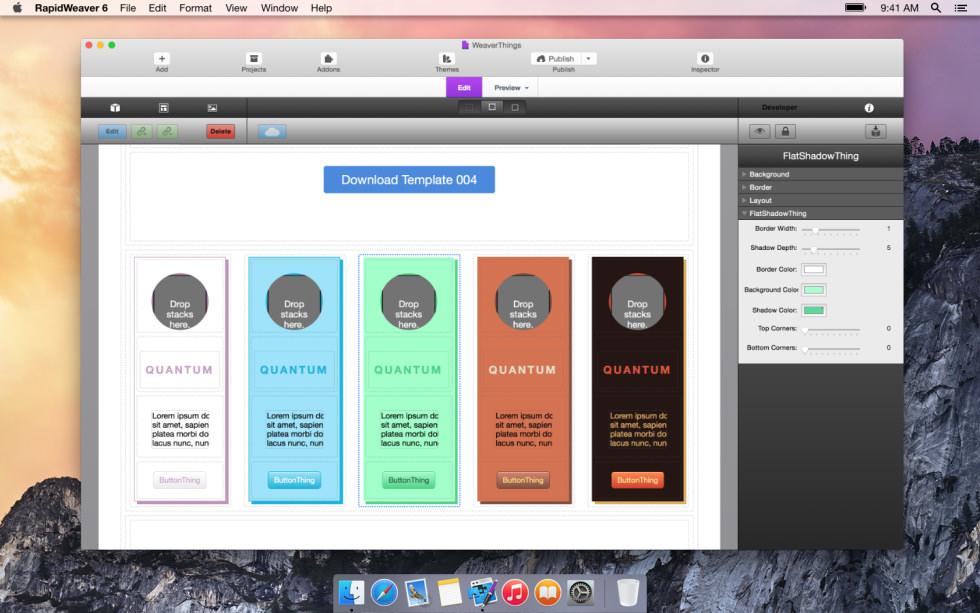Select the Stacks library cube icon
This screenshot has height=613, width=980.
115,107
